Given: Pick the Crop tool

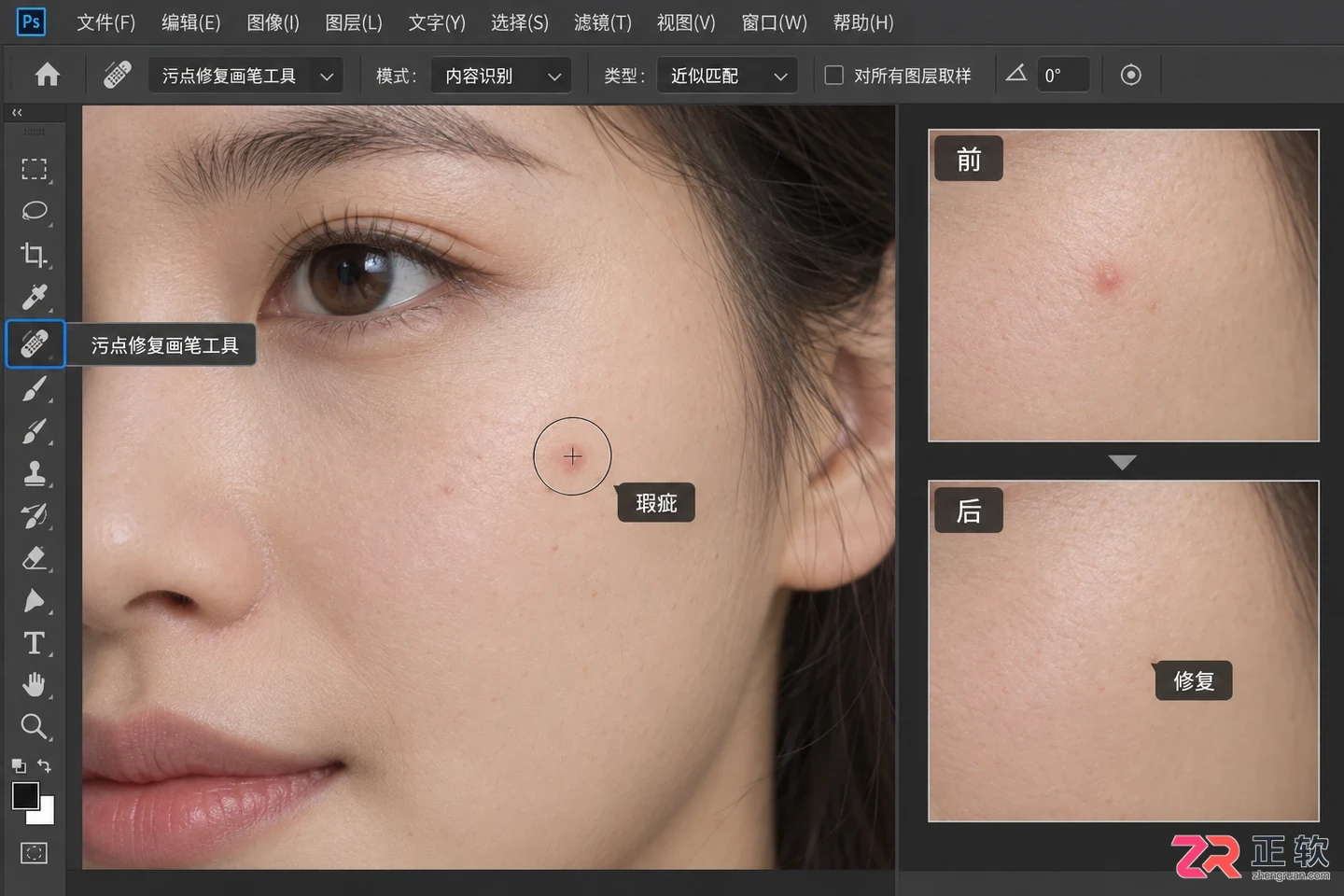Looking at the screenshot, I should tap(35, 255).
